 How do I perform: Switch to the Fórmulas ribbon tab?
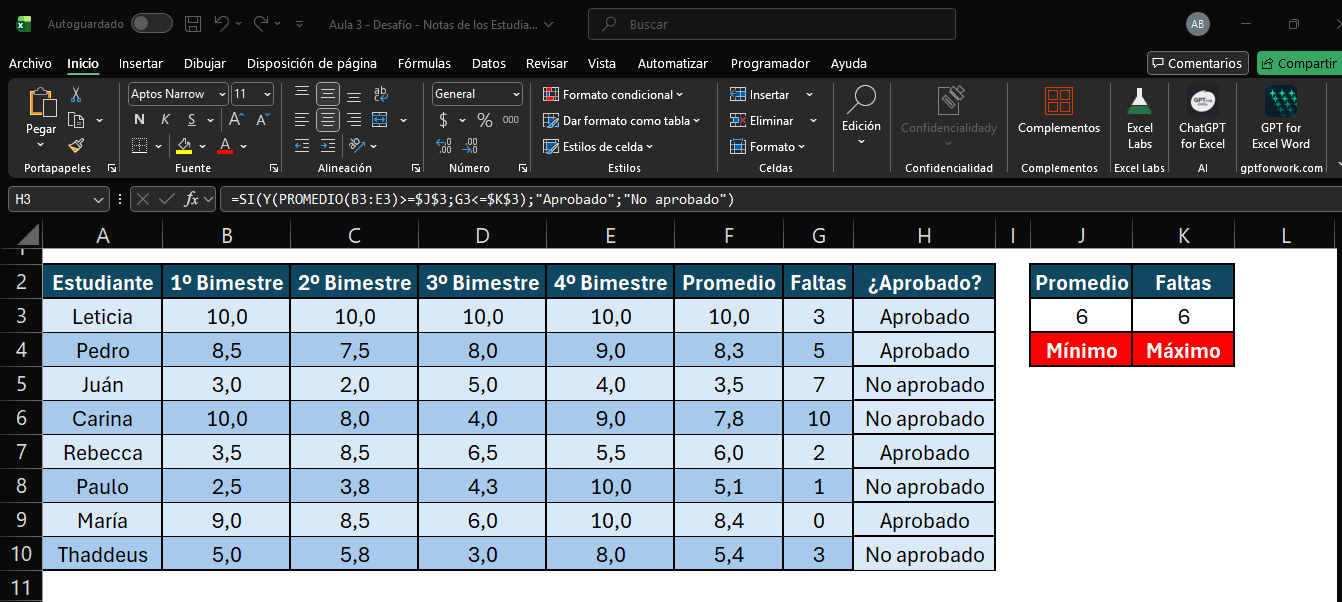[424, 63]
